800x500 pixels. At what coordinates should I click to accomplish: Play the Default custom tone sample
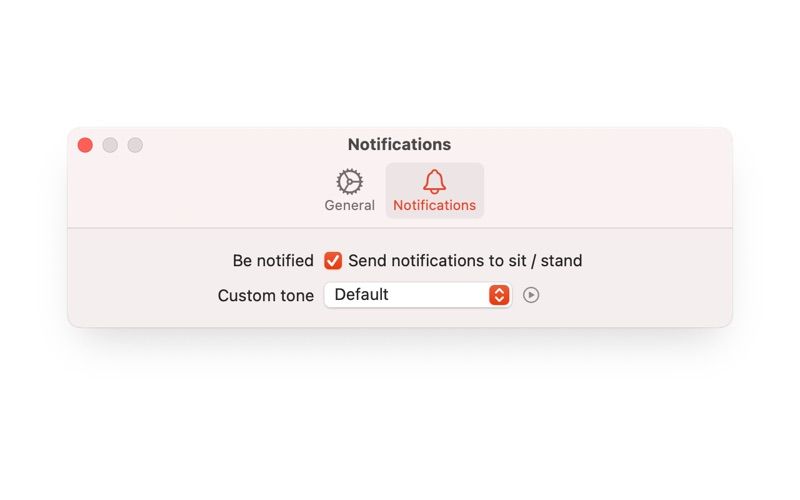coord(531,295)
